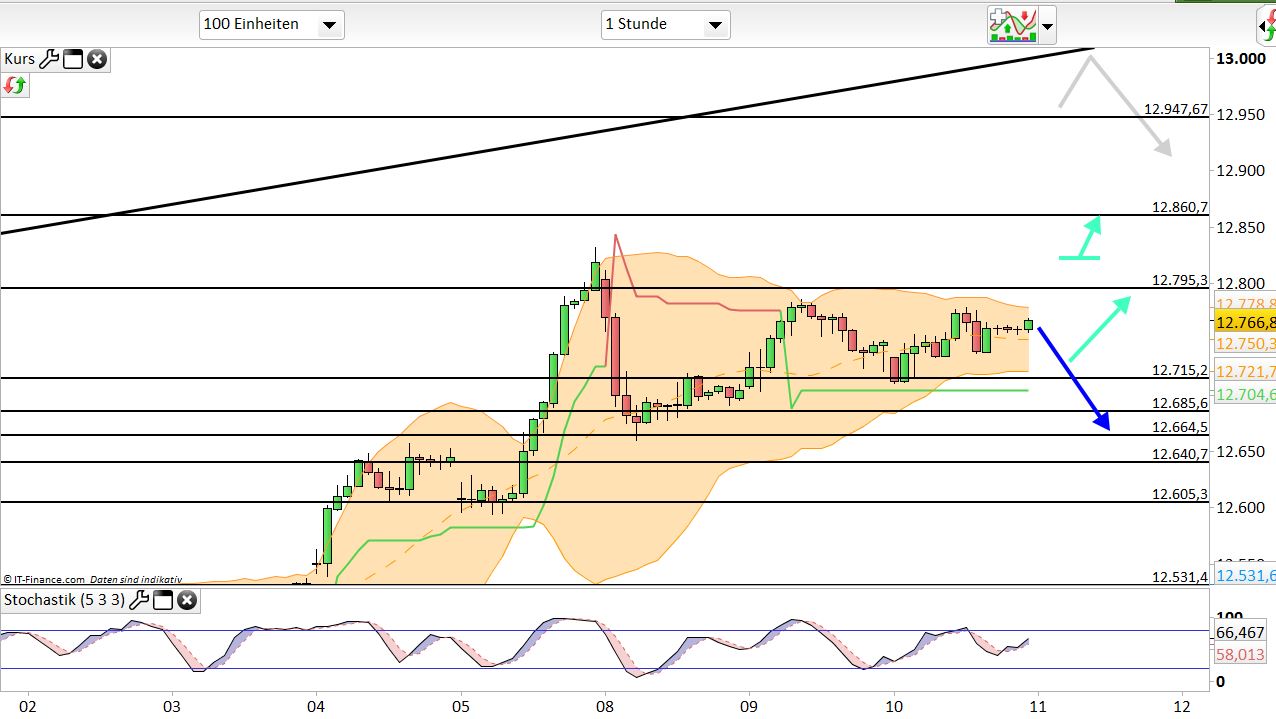The width and height of the screenshot is (1276, 719).
Task: Select the Stochastik (5 3 3) panel title
Action: [66, 600]
